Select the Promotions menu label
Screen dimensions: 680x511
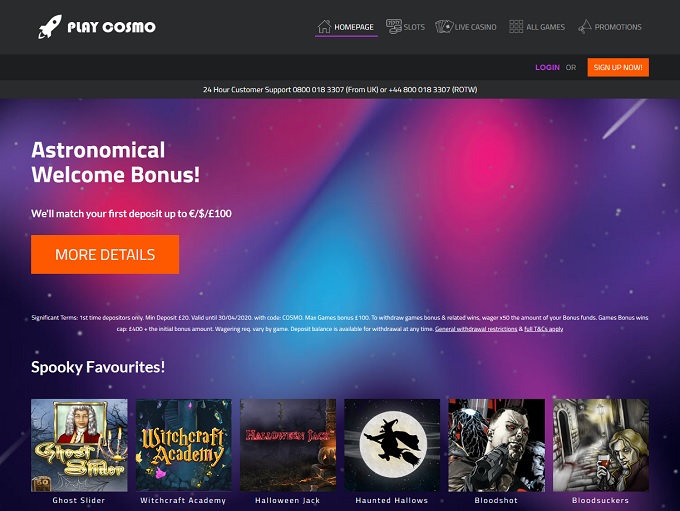click(618, 27)
